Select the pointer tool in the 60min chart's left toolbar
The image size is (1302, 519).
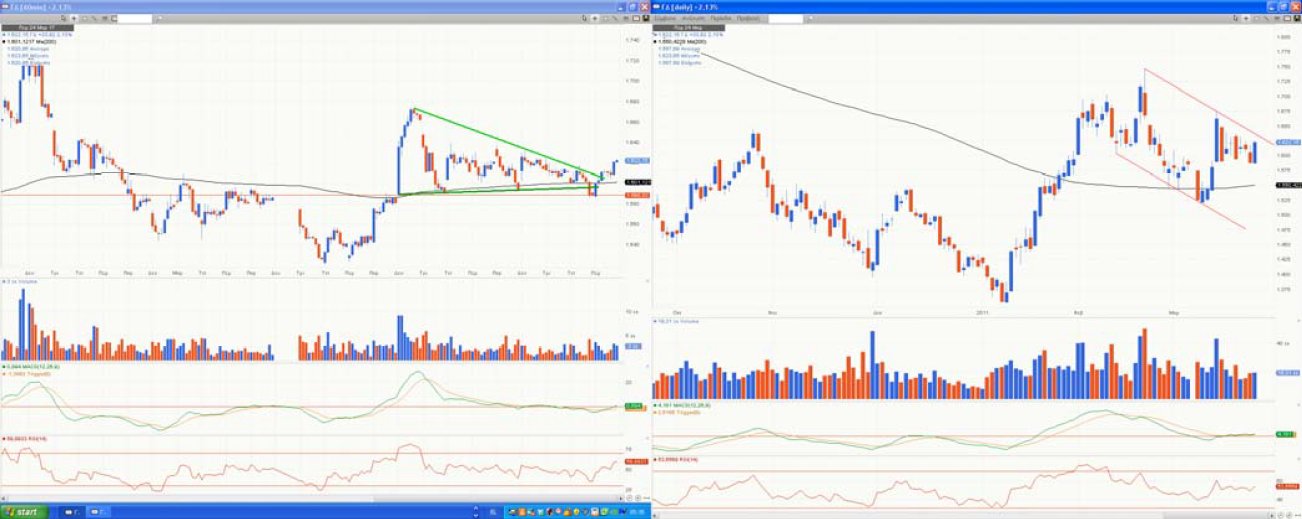pos(62,18)
